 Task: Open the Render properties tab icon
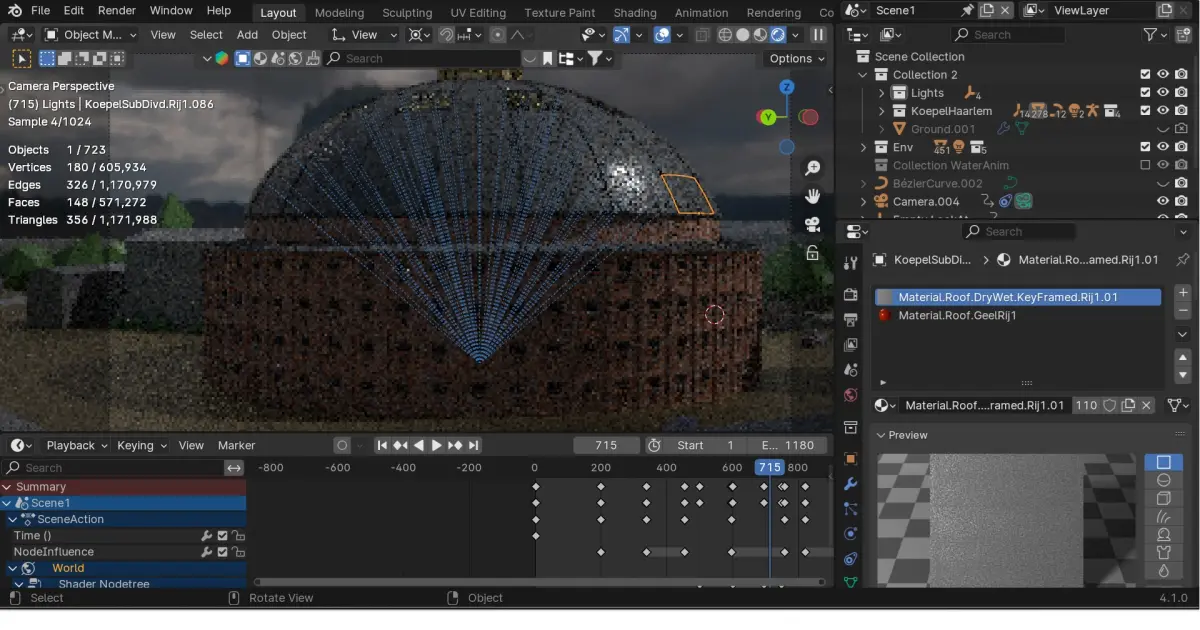(851, 295)
